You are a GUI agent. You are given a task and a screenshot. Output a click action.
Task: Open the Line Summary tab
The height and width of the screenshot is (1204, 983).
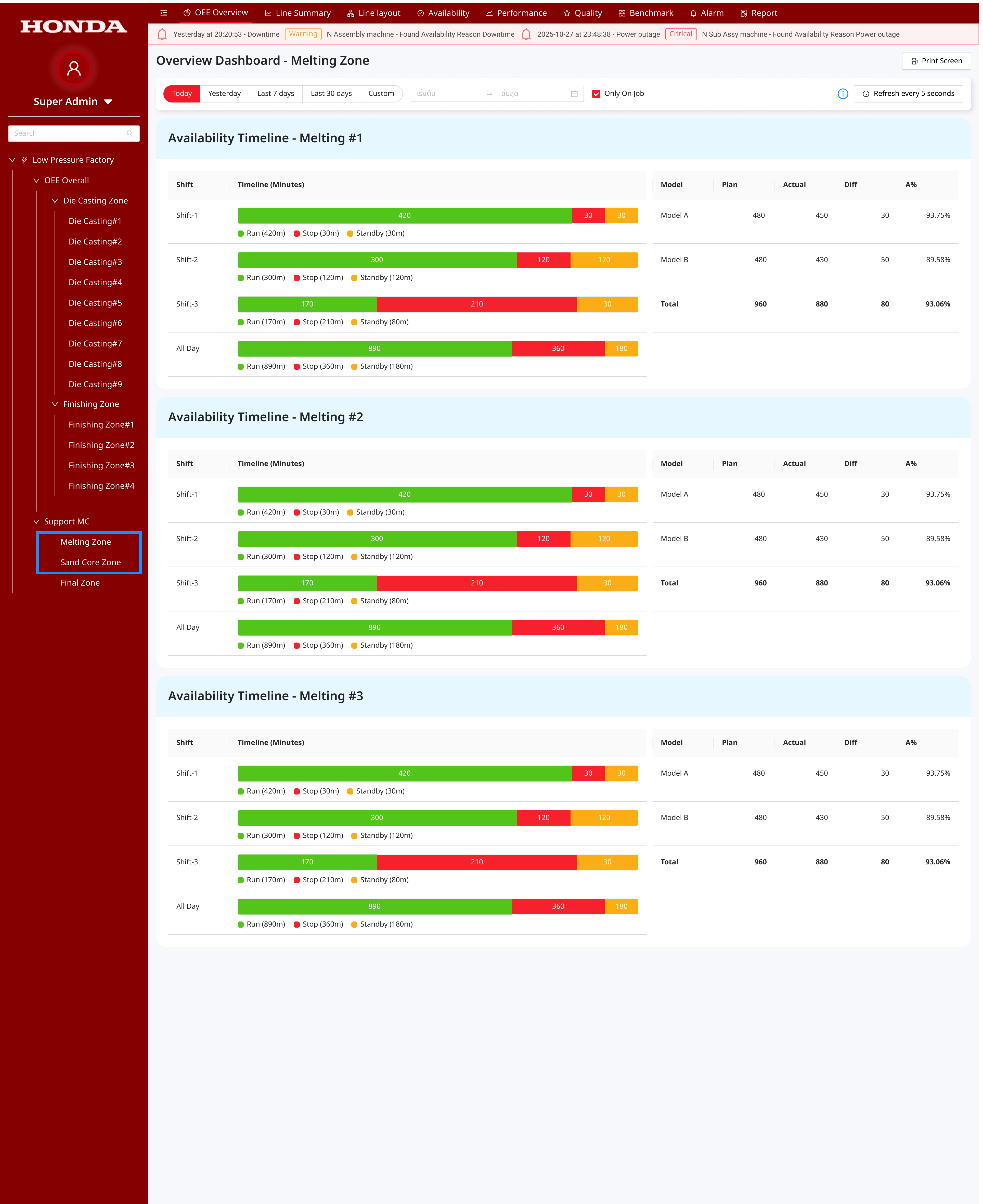(x=297, y=13)
